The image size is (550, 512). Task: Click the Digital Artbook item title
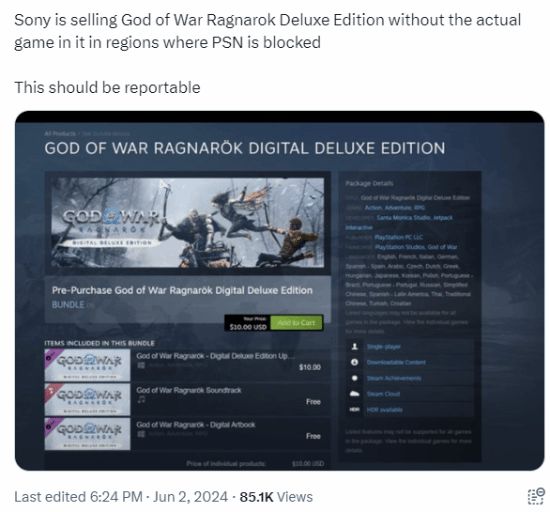pyautogui.click(x=196, y=424)
